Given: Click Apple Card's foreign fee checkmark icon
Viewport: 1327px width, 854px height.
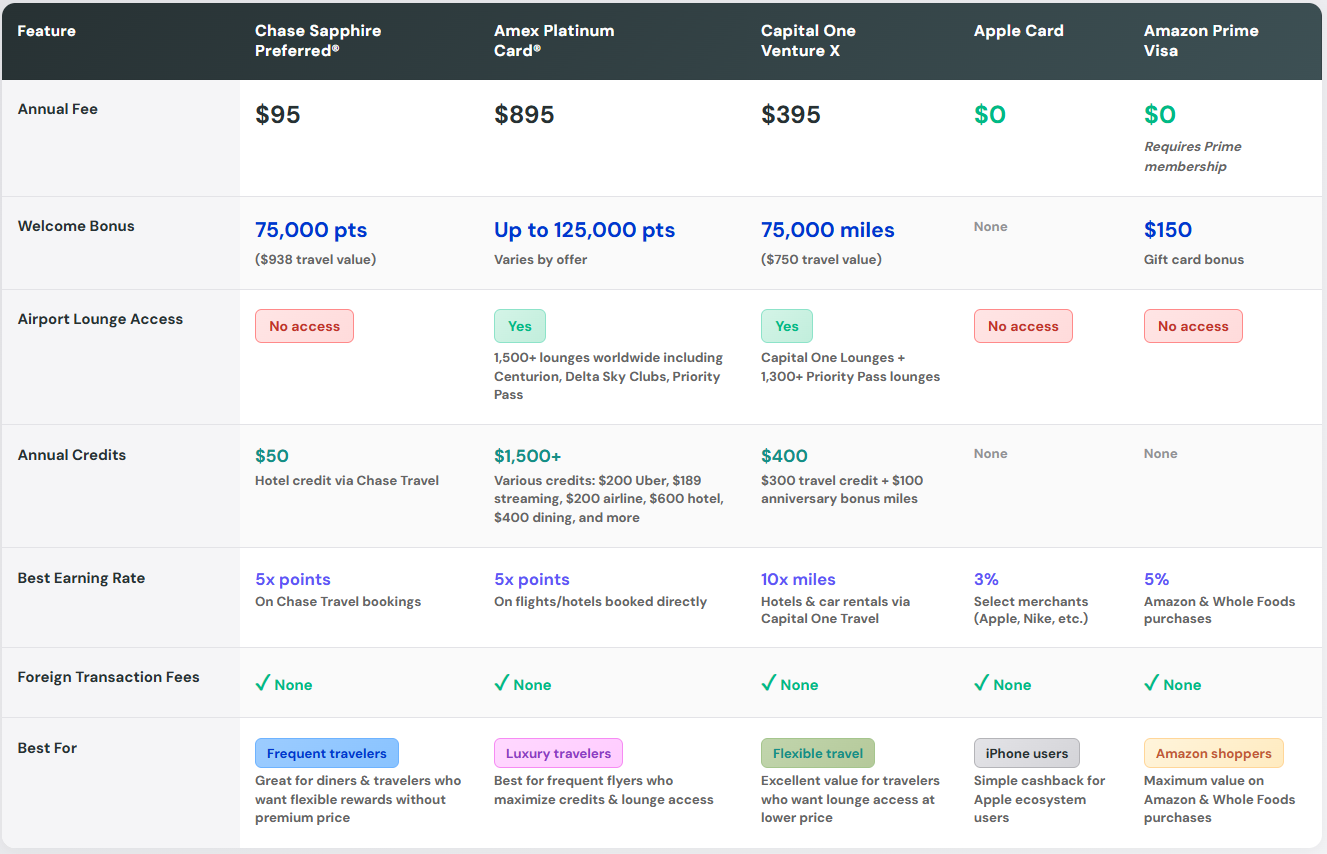Looking at the screenshot, I should pos(981,683).
